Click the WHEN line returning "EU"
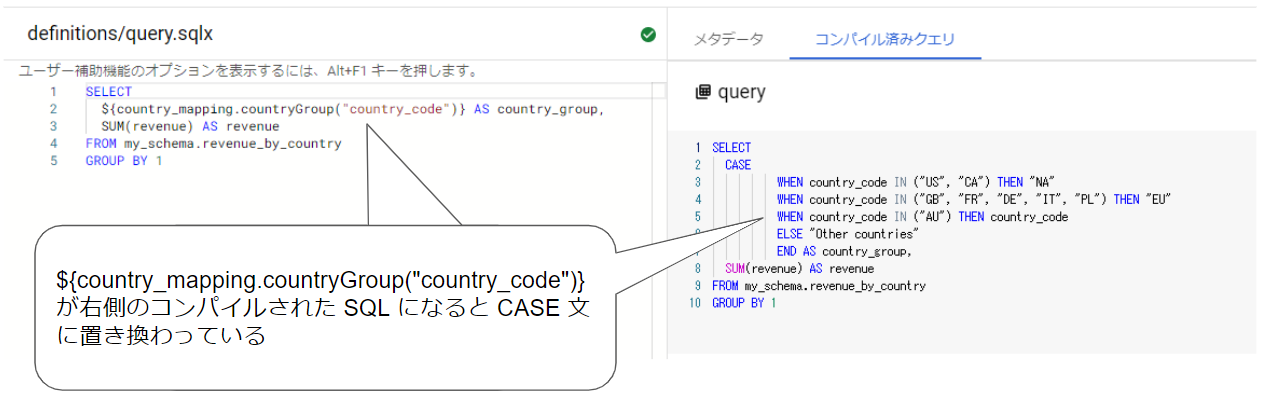 click(x=974, y=199)
